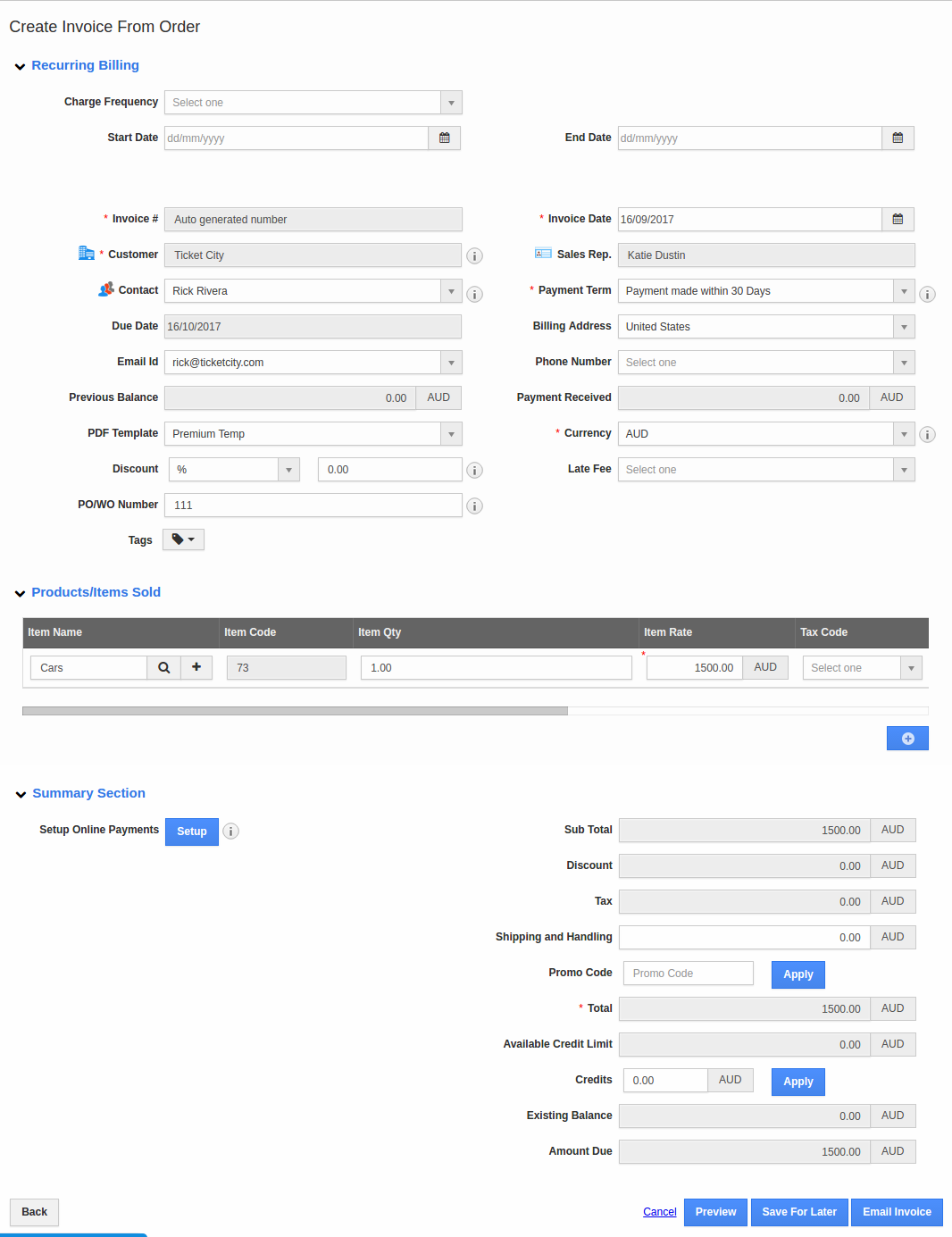Viewport: 952px width, 1237px height.
Task: Open the End Date calendar picker
Action: coord(898,138)
